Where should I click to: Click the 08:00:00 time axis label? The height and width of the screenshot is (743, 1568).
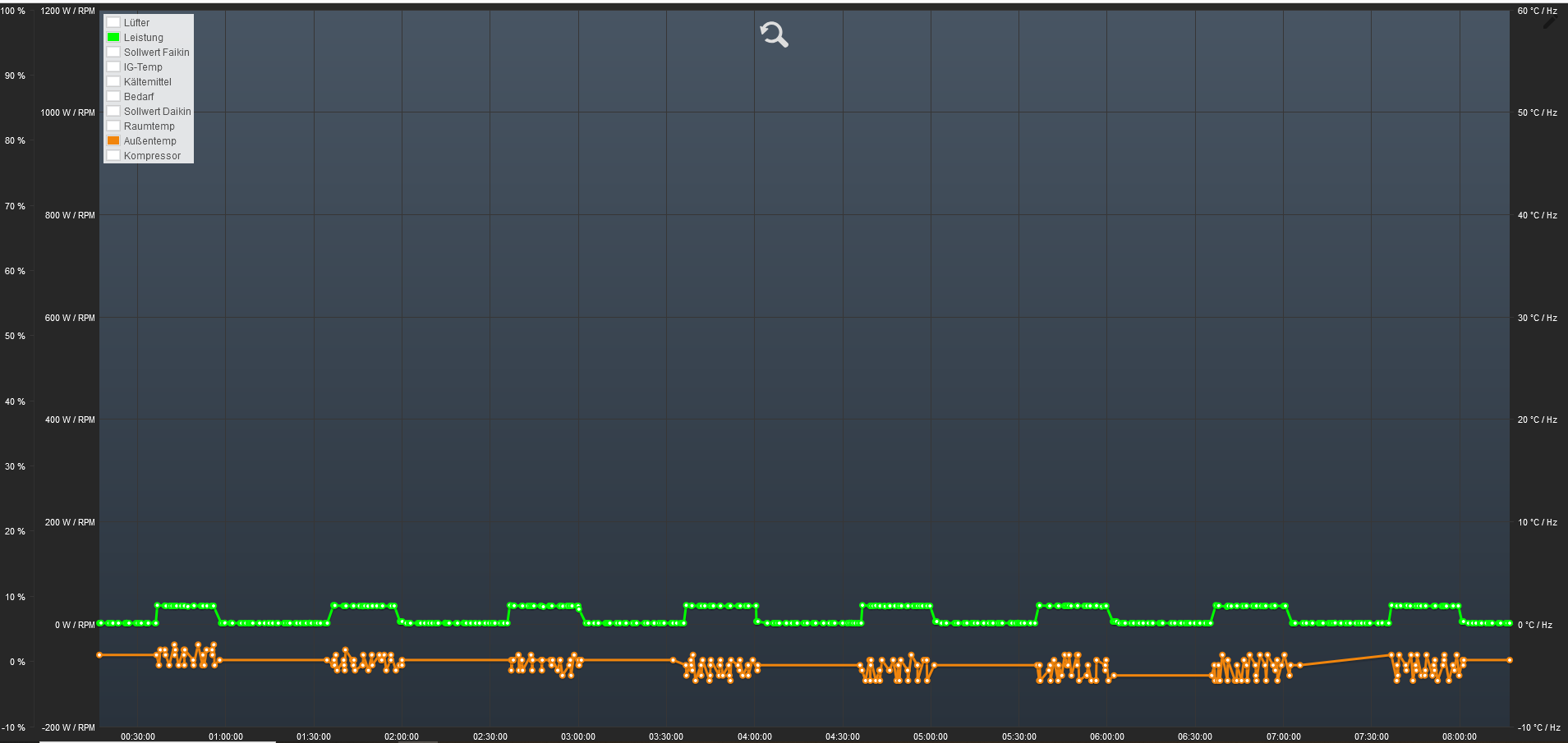[1459, 736]
